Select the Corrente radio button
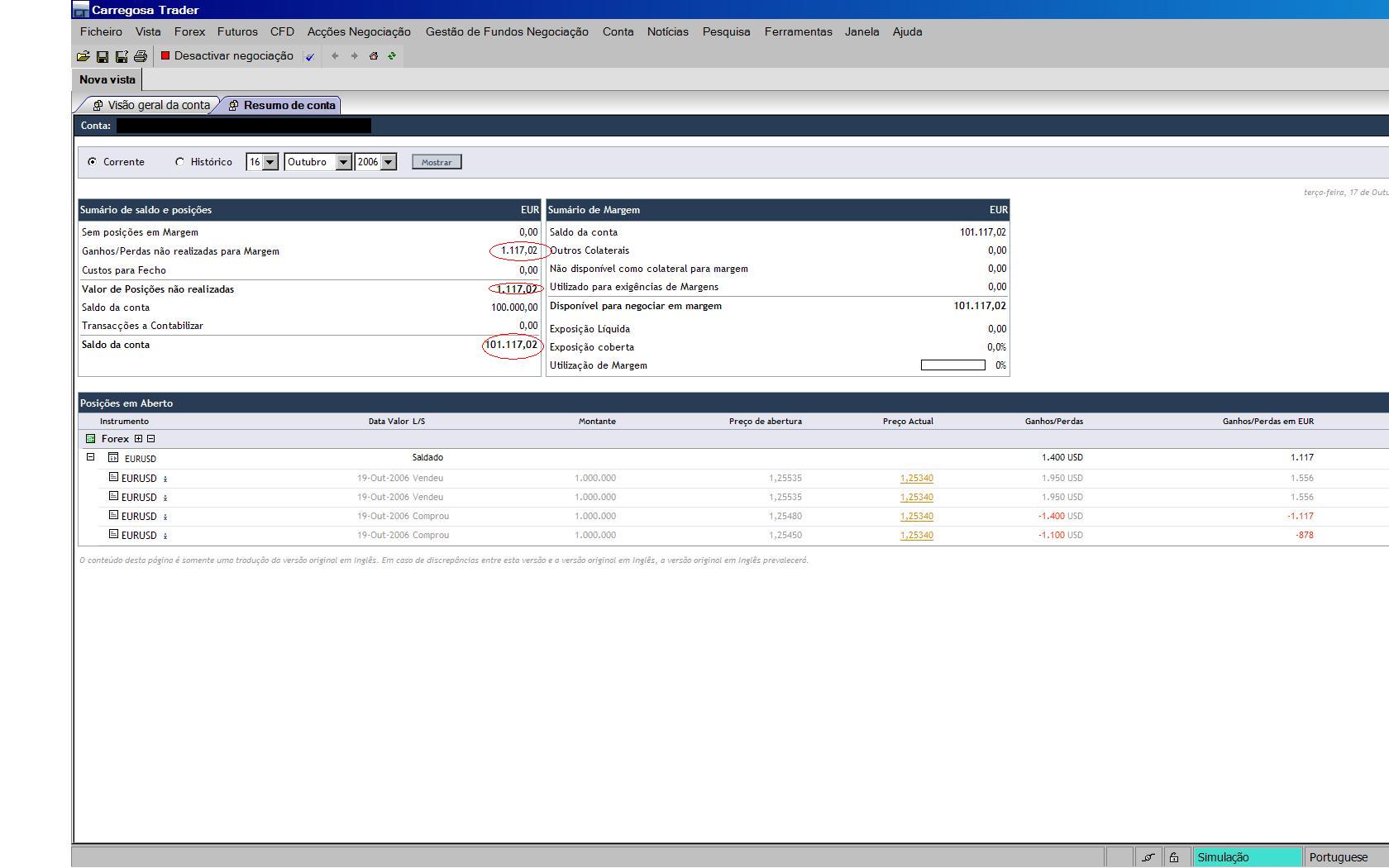 click(x=92, y=162)
